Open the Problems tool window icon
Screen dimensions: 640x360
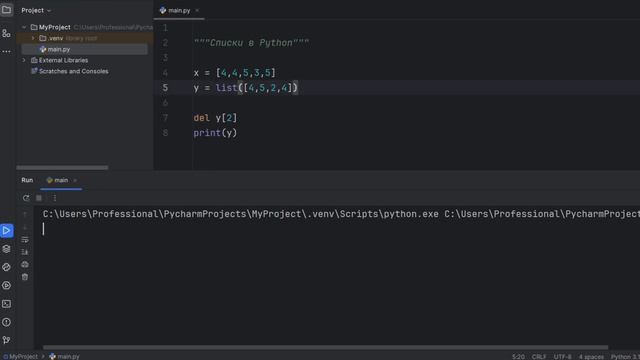7,322
